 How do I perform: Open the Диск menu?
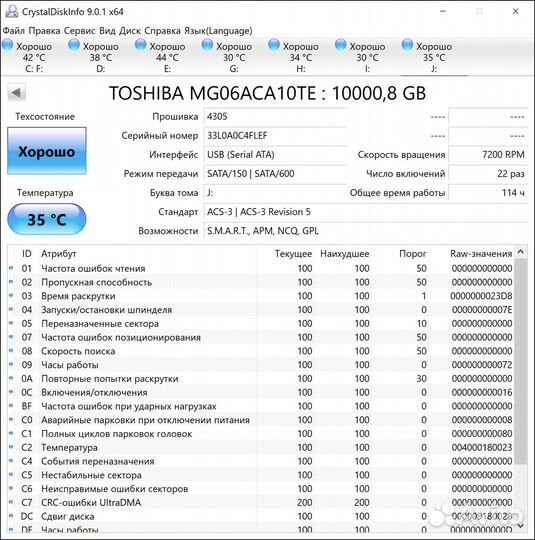[130, 31]
